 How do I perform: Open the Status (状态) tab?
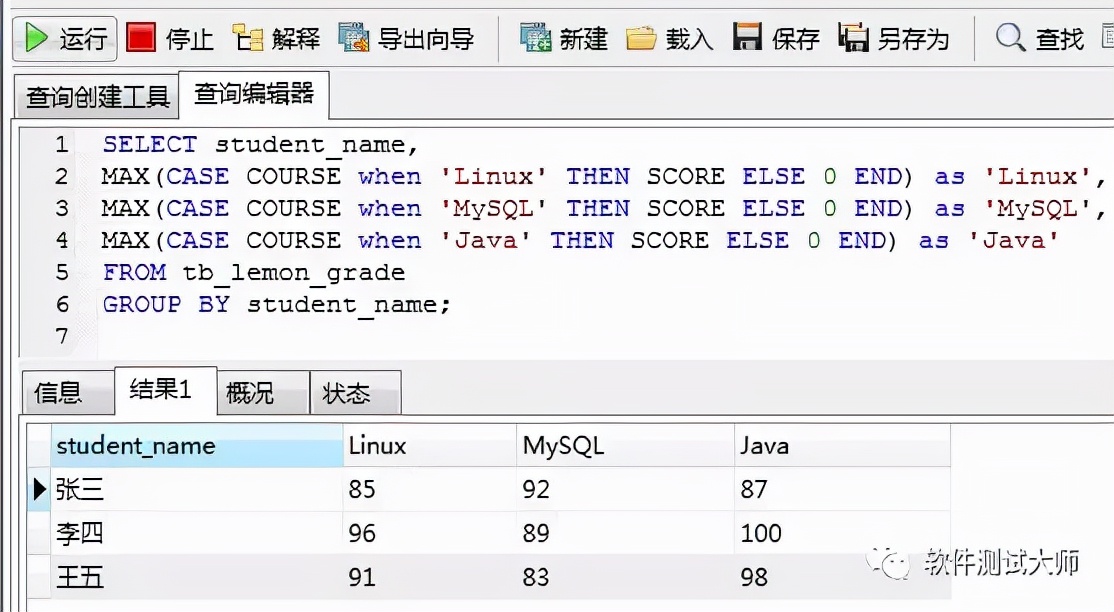pyautogui.click(x=346, y=393)
